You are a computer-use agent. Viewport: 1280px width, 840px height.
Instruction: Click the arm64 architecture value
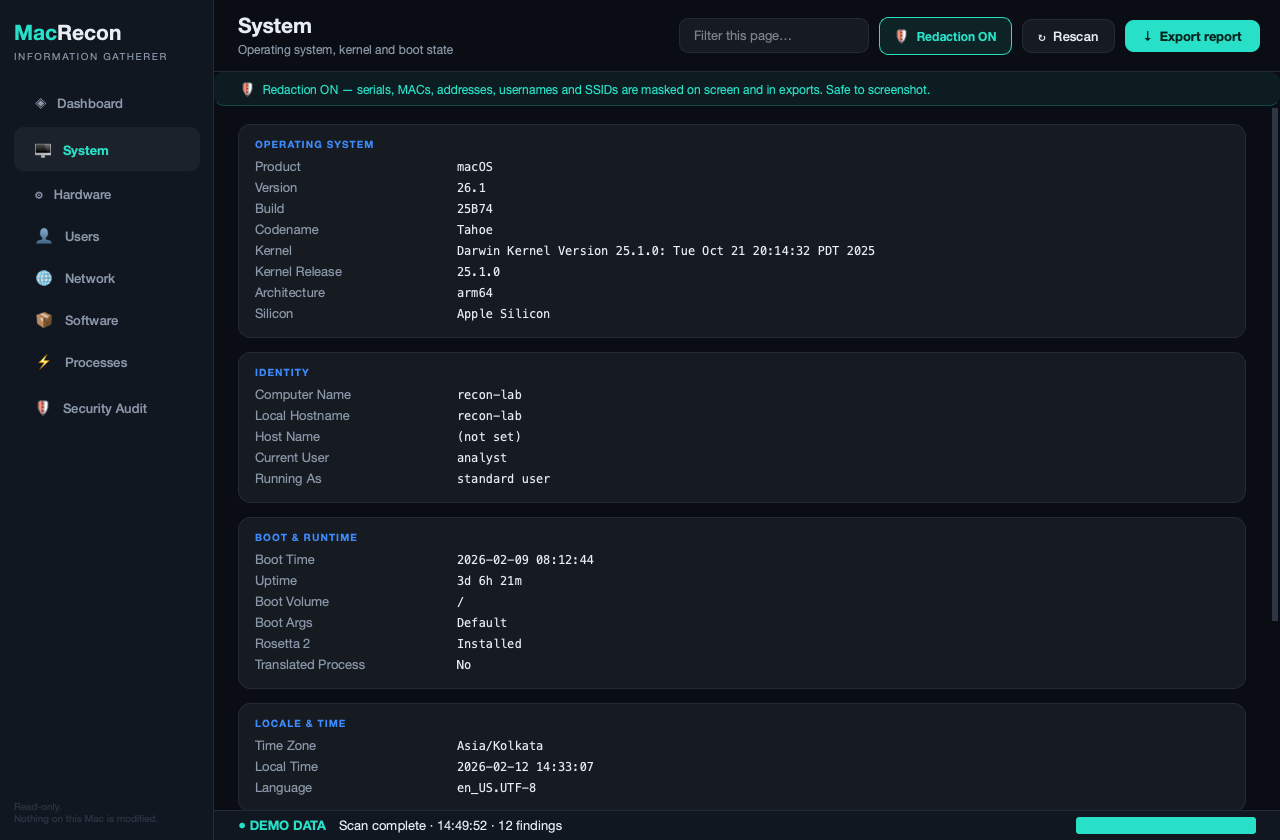475,292
